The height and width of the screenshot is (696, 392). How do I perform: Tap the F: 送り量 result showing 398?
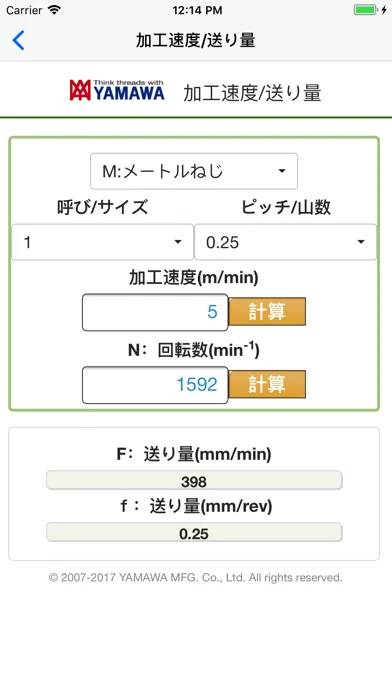point(194,481)
